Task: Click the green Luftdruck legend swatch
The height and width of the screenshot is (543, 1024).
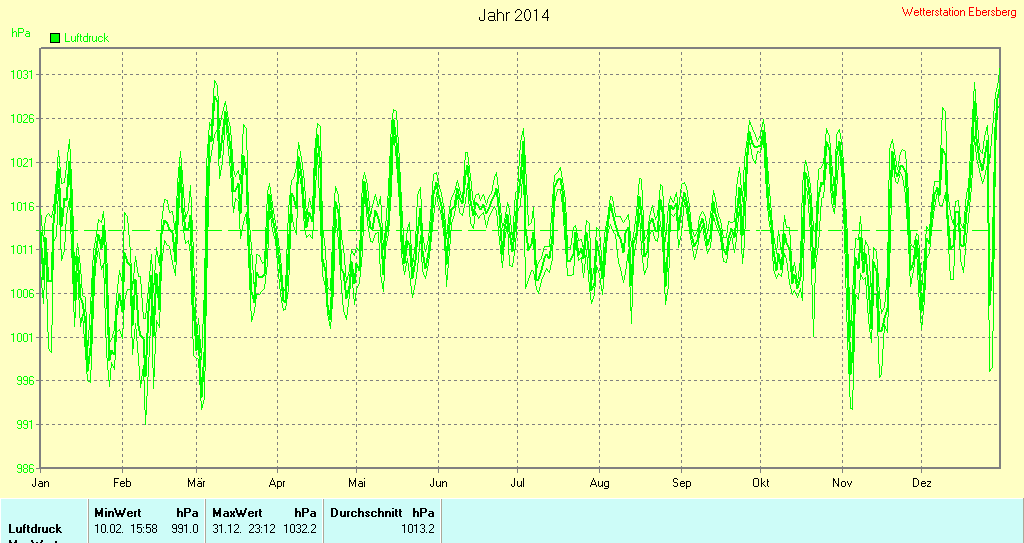Action: pyautogui.click(x=55, y=38)
